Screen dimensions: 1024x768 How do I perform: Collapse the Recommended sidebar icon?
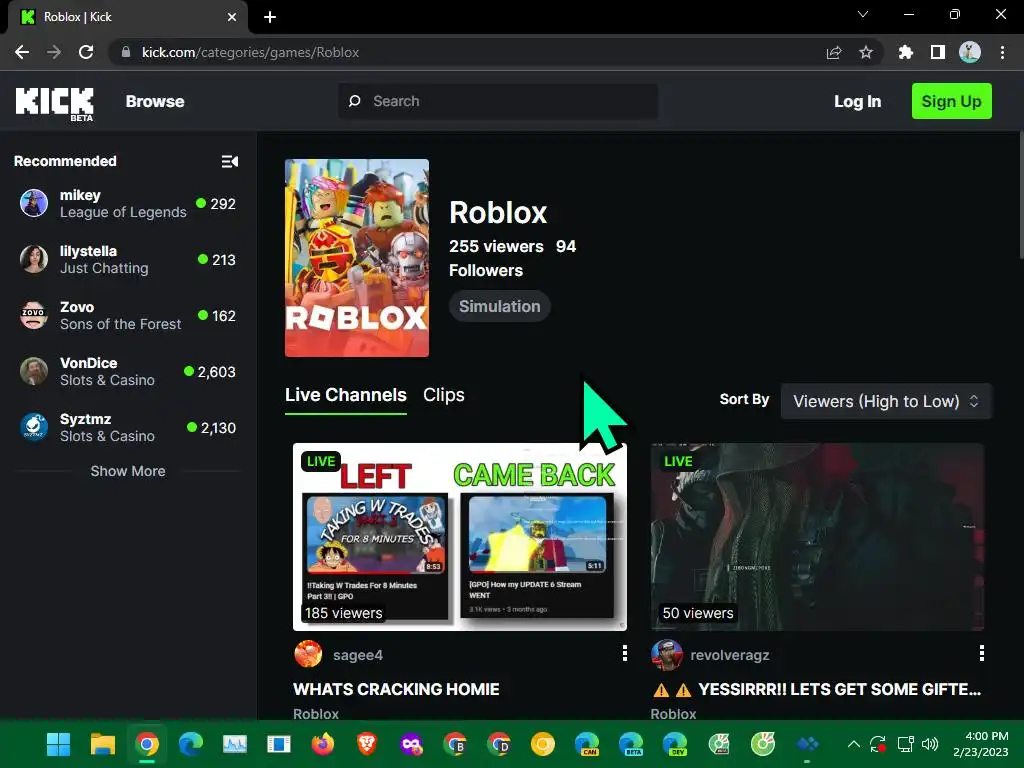(229, 161)
